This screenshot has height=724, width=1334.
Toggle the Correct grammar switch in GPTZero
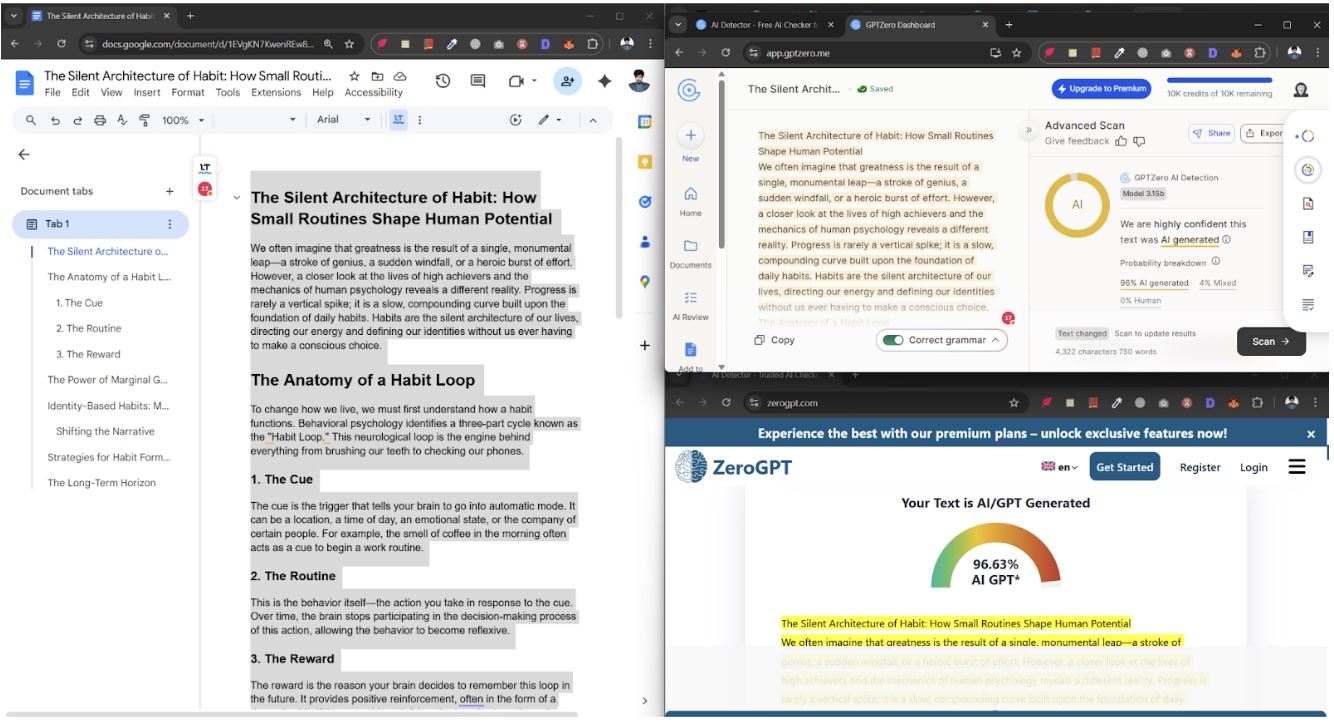[893, 340]
